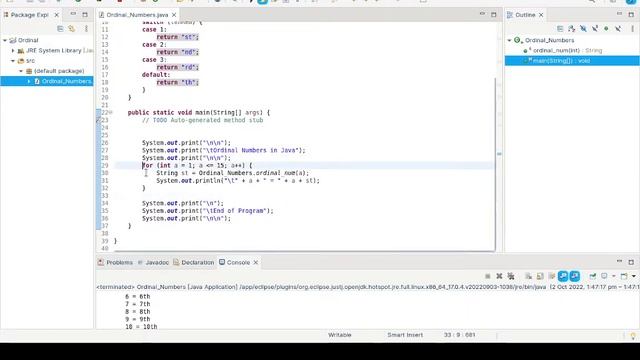Remove launch with the single X Console icon

(x=499, y=276)
